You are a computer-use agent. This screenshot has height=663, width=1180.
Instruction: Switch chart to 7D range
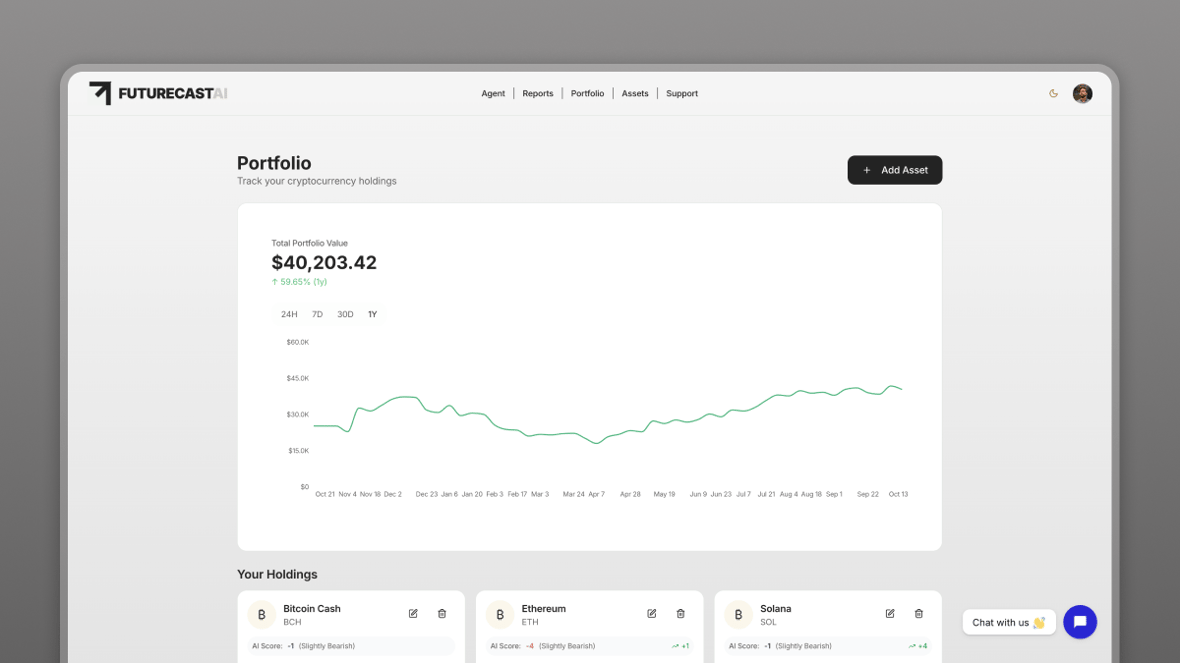(317, 315)
